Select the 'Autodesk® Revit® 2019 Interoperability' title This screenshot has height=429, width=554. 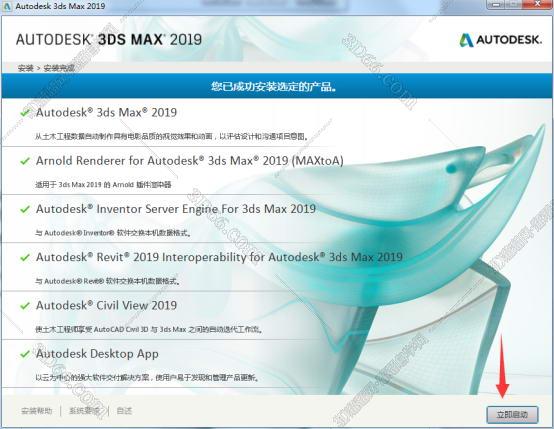[x=219, y=257]
